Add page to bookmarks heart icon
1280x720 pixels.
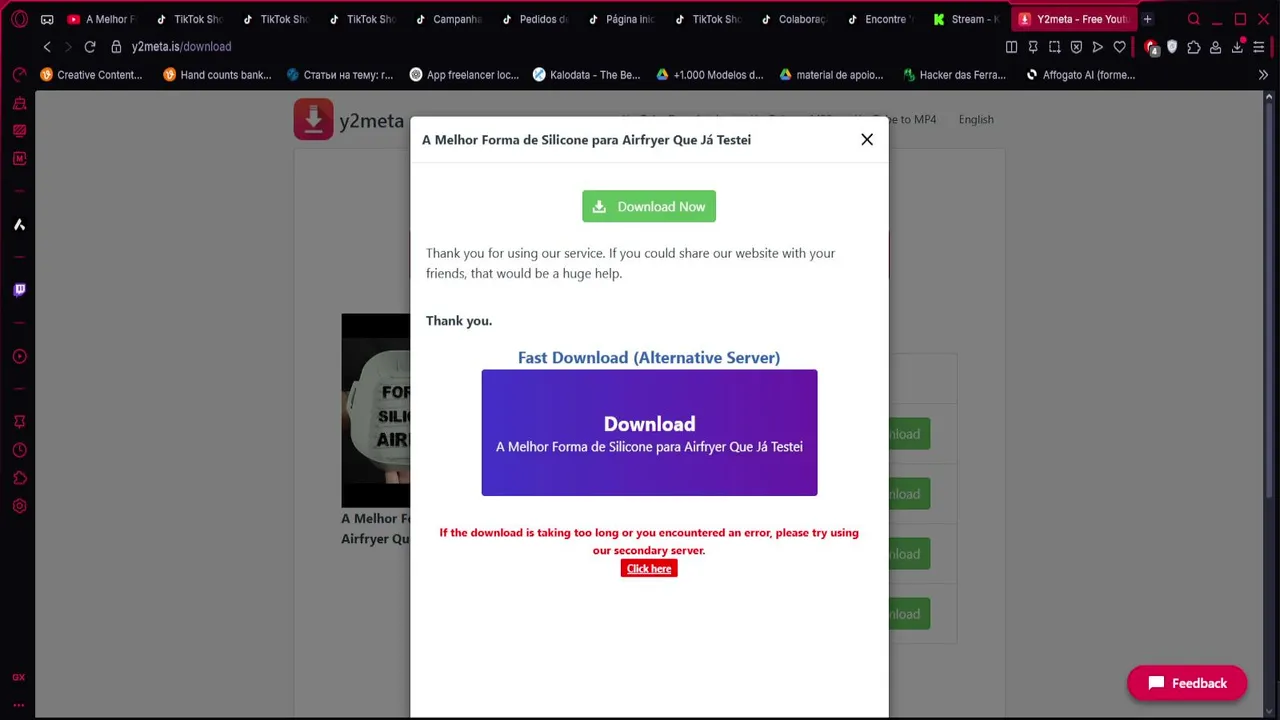click(x=1120, y=47)
